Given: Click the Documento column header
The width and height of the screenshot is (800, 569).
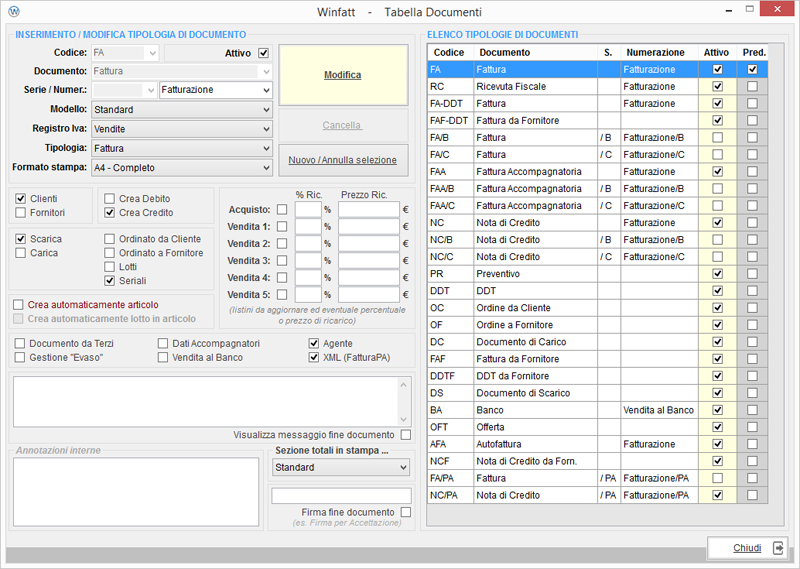Looking at the screenshot, I should (535, 53).
